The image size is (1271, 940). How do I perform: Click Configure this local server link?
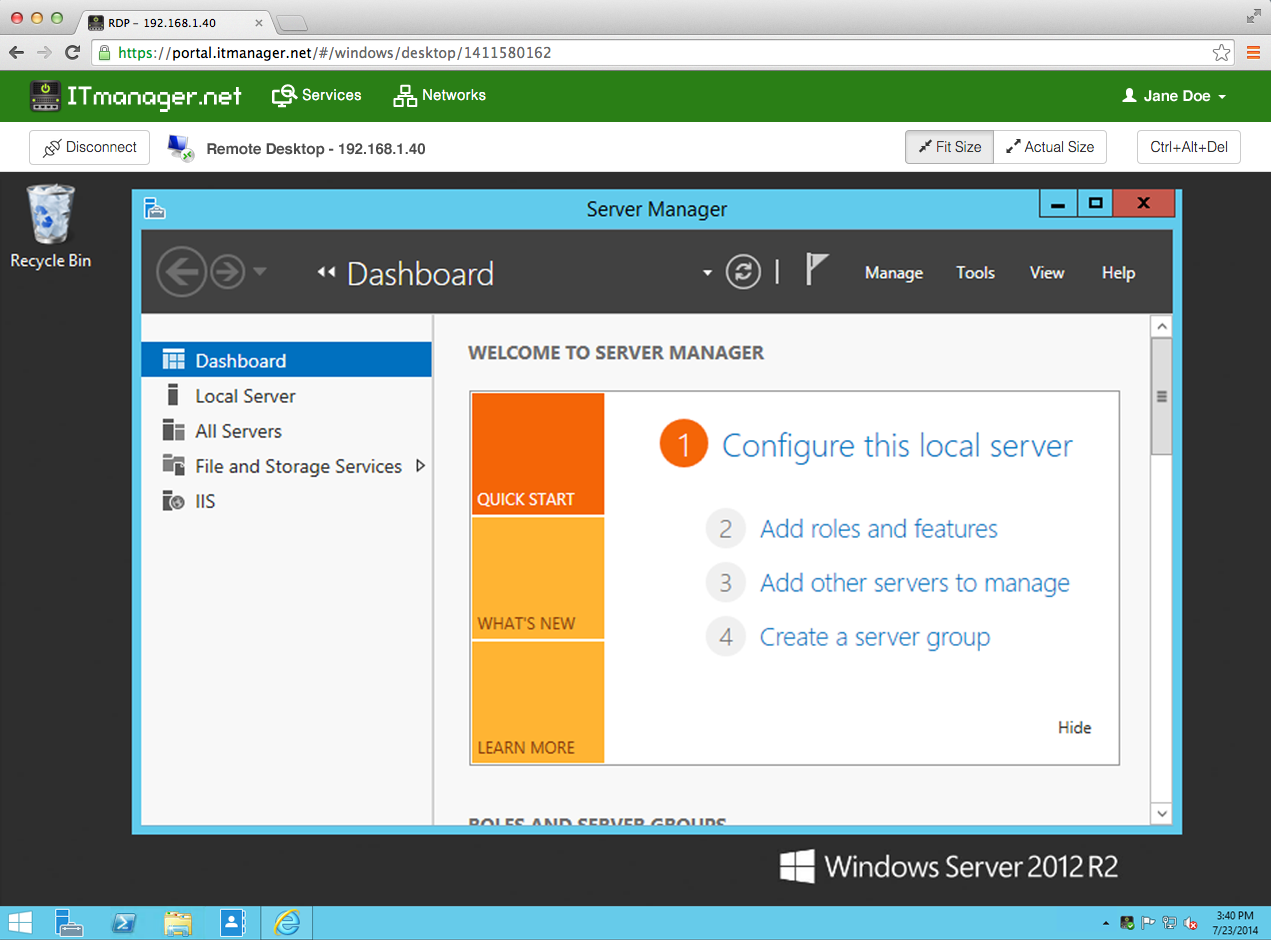click(x=897, y=446)
